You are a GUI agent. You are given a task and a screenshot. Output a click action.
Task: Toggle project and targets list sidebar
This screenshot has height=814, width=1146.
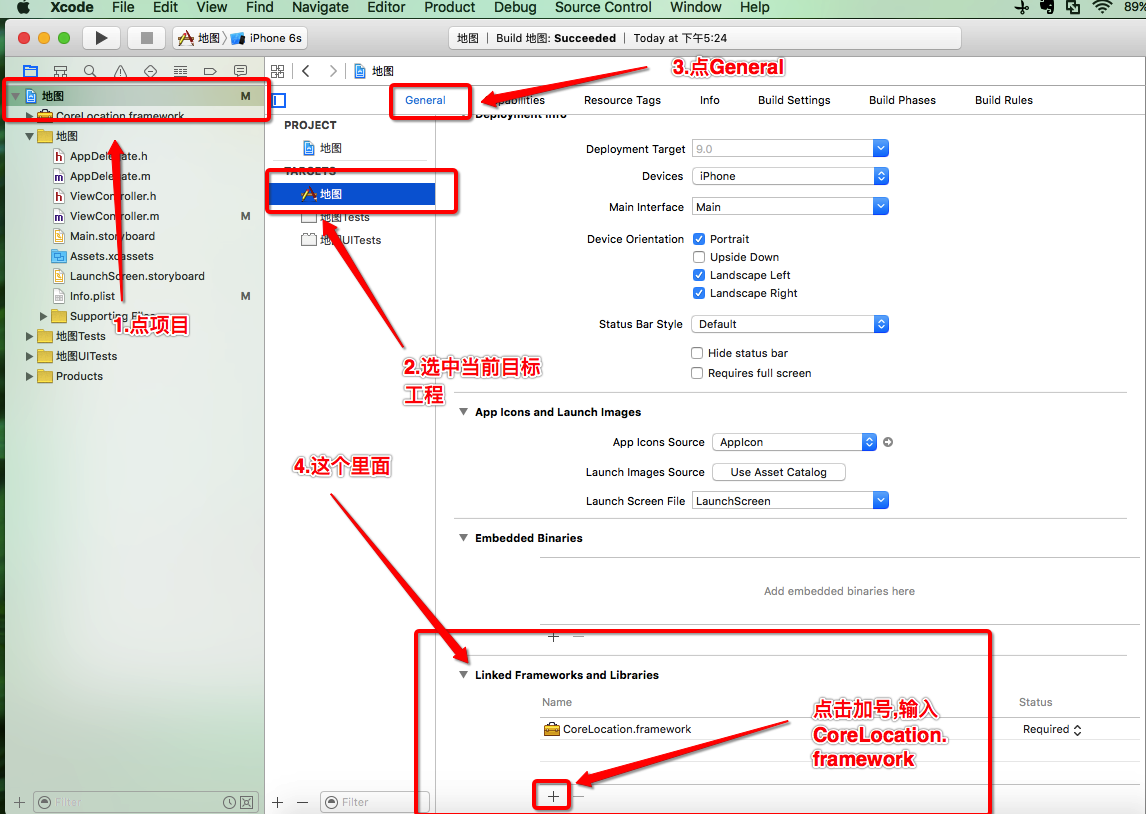[x=279, y=100]
